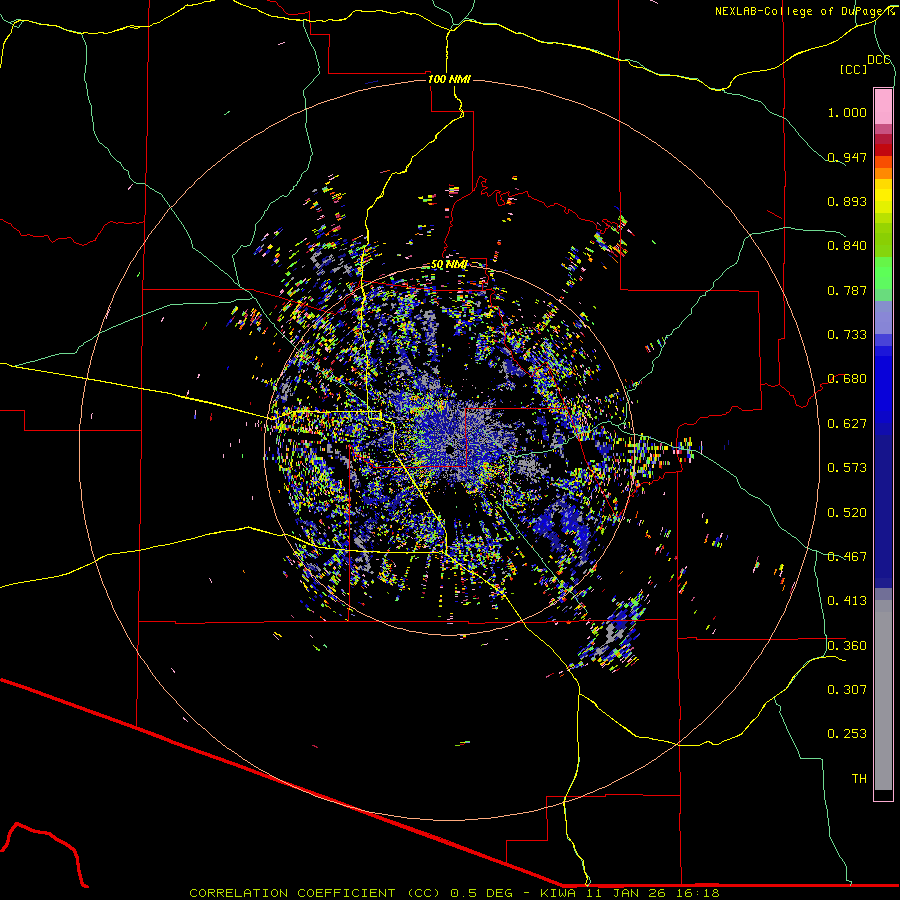Click the 0.840 legend value
This screenshot has width=900, height=900.
tap(847, 246)
